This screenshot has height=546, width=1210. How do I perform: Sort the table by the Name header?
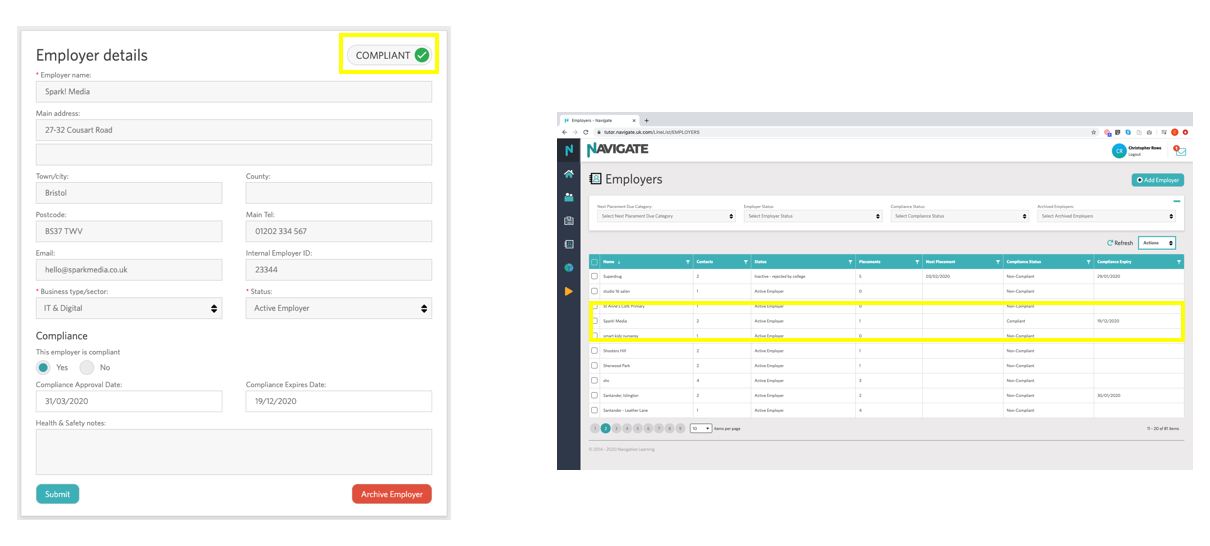(x=610, y=262)
